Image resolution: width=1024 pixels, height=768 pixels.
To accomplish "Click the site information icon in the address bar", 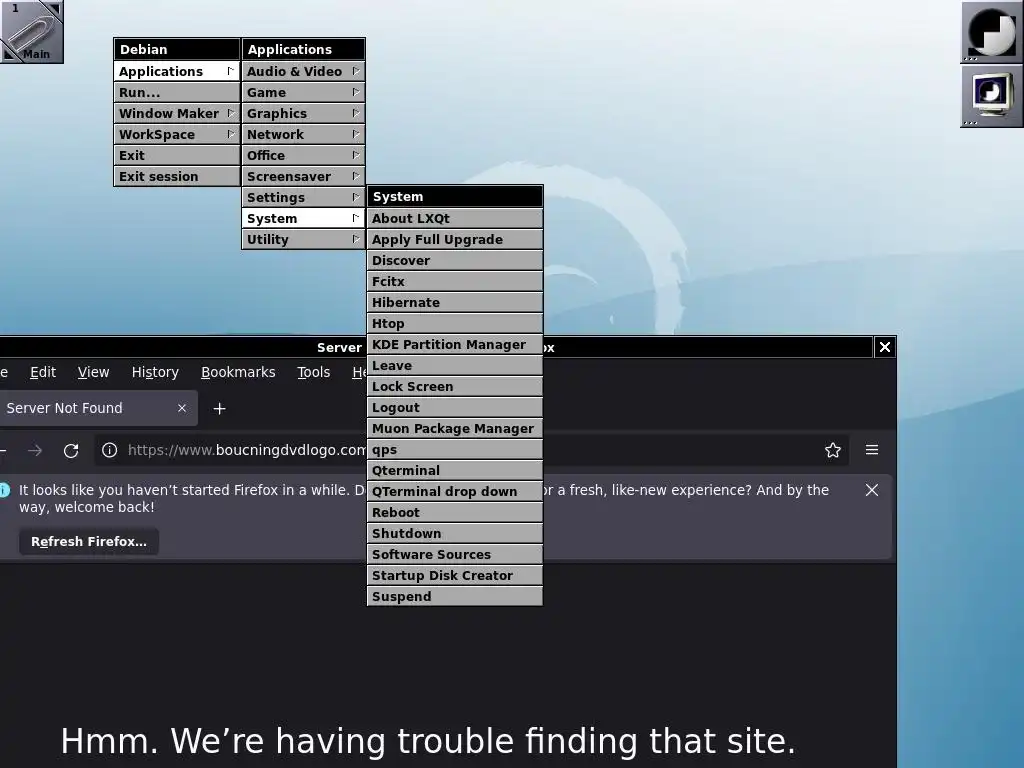I will (110, 450).
